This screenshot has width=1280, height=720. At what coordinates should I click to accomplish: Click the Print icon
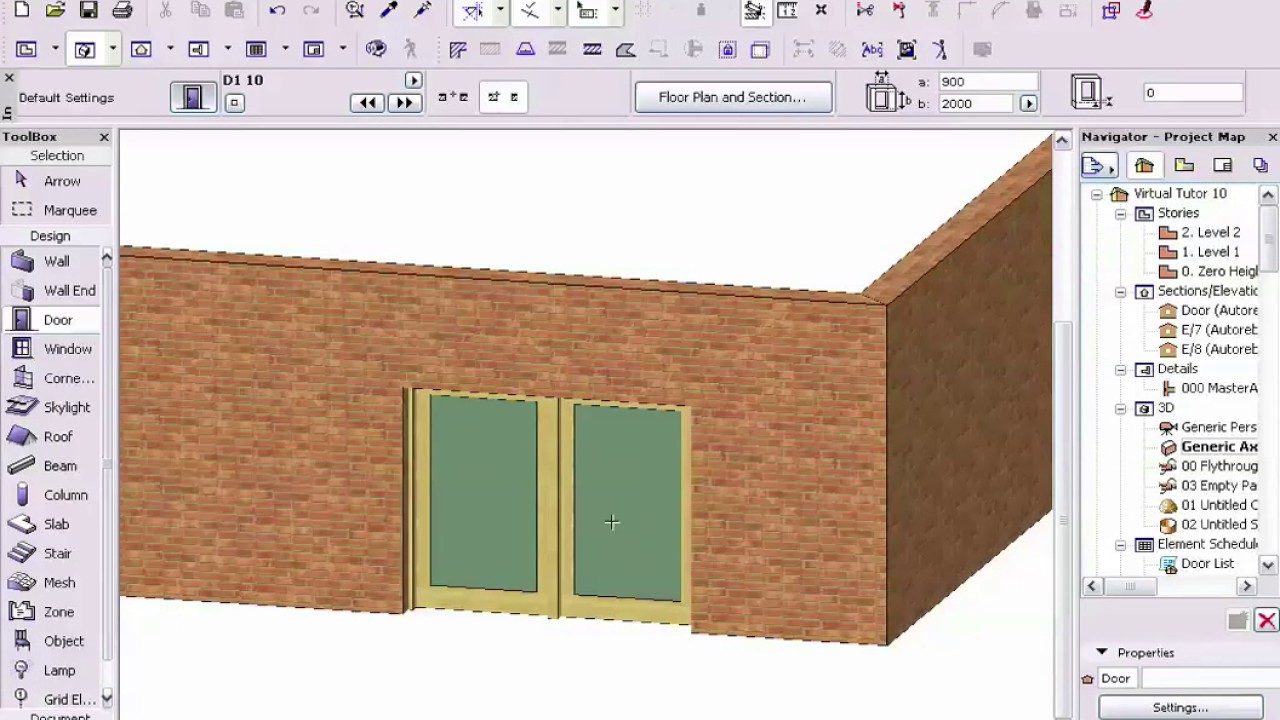click(x=122, y=11)
